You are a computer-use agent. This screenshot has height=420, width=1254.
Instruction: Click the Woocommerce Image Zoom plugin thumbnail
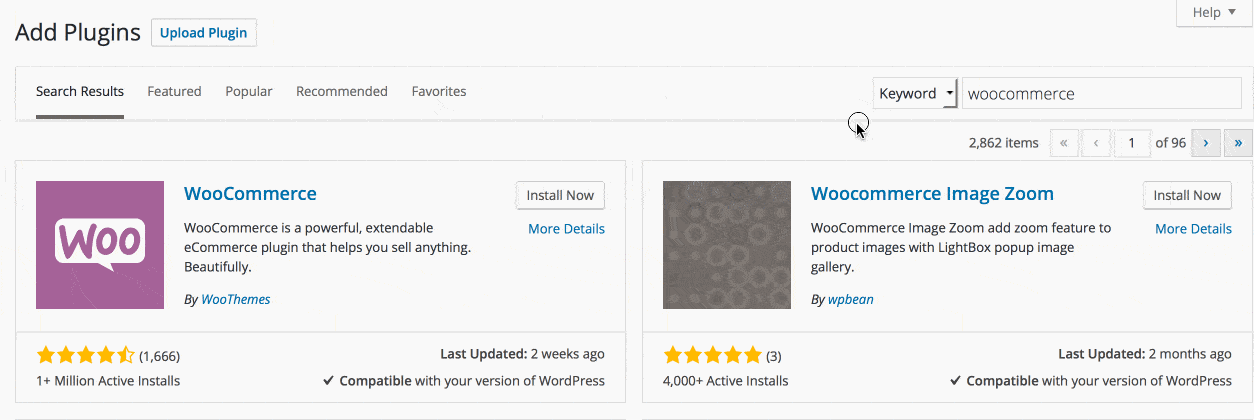727,245
